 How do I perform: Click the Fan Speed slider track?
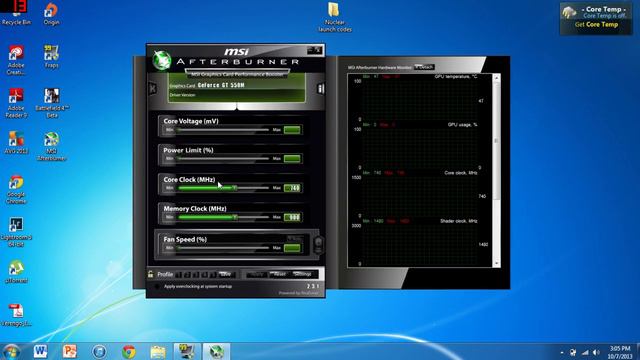point(223,248)
